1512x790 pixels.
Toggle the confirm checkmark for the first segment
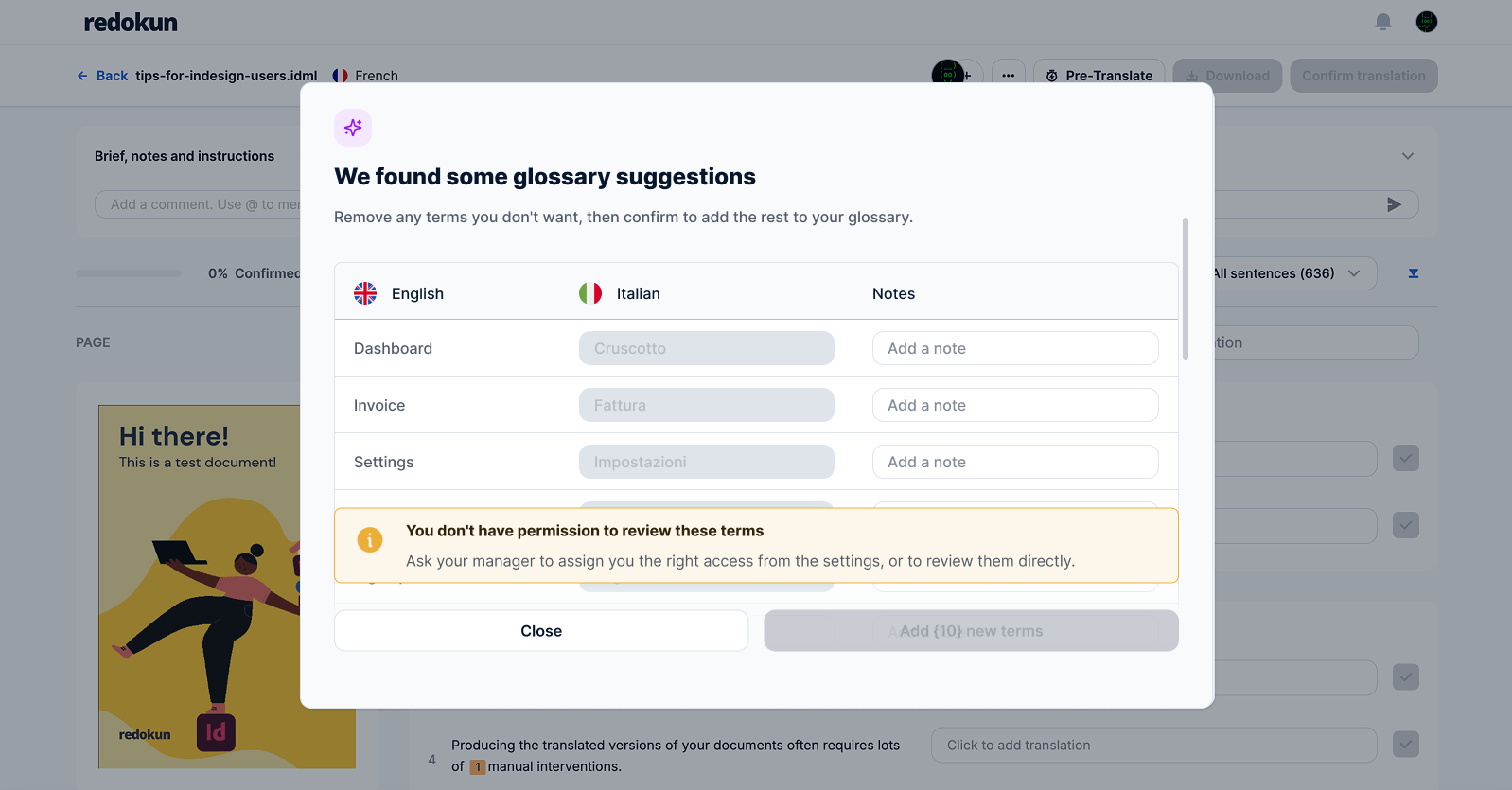1406,459
